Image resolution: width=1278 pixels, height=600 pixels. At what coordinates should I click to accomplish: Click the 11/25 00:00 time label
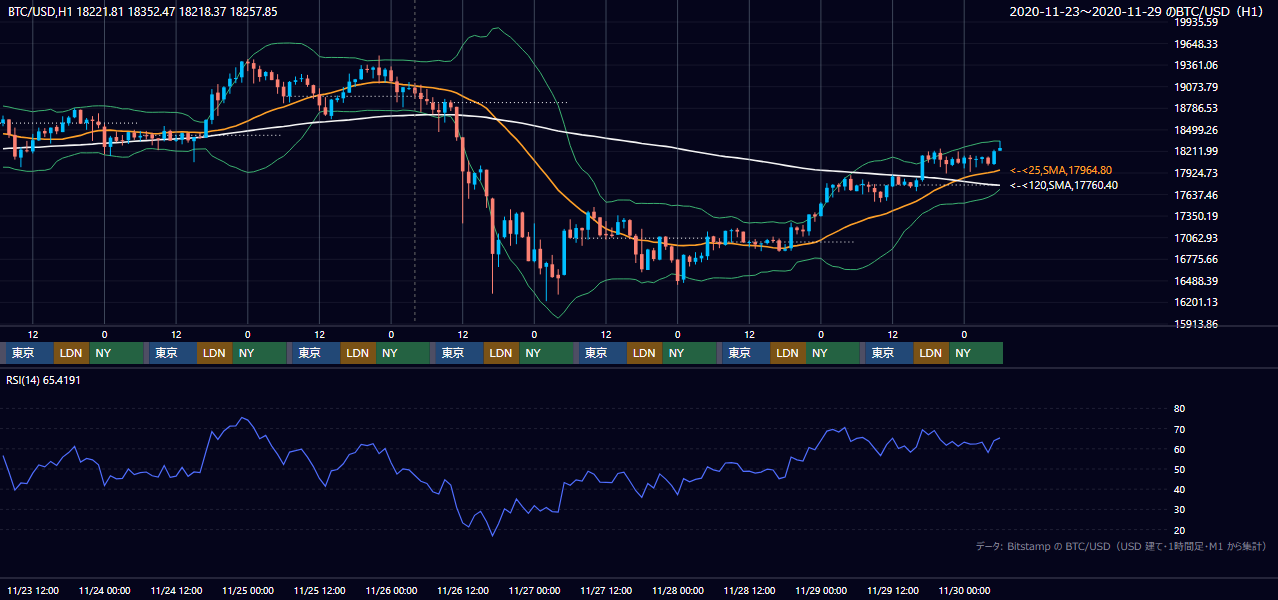(x=248, y=590)
